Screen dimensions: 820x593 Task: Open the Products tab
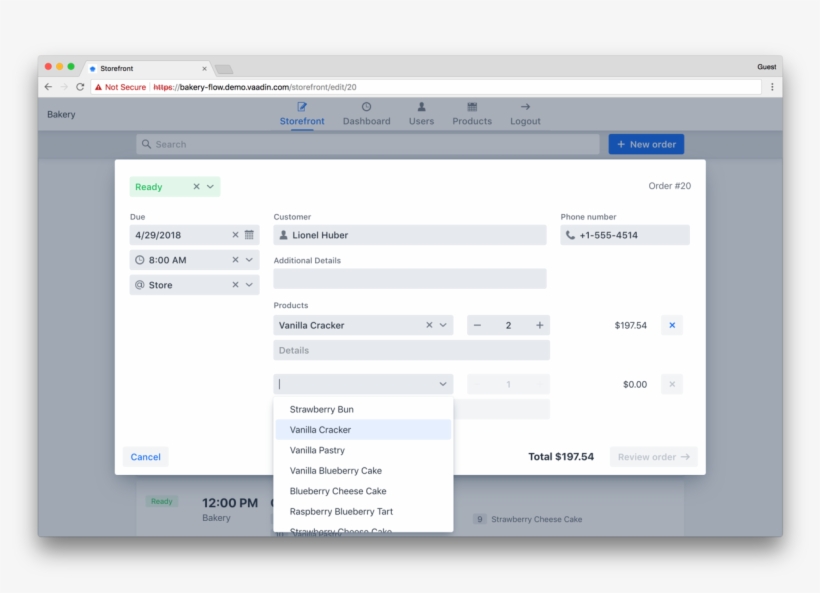[x=472, y=114]
